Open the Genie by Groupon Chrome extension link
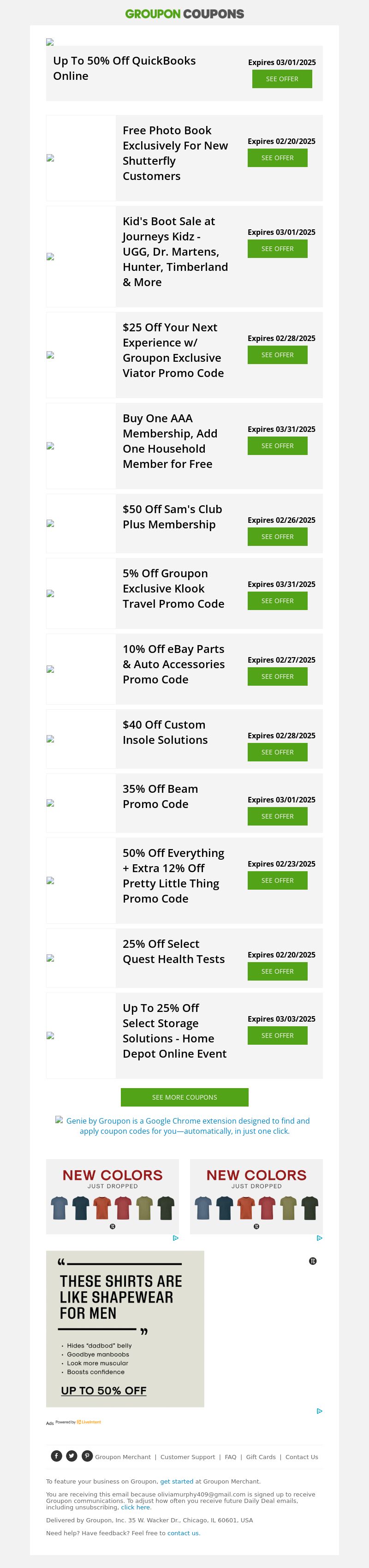The height and width of the screenshot is (1568, 369). (x=188, y=1126)
